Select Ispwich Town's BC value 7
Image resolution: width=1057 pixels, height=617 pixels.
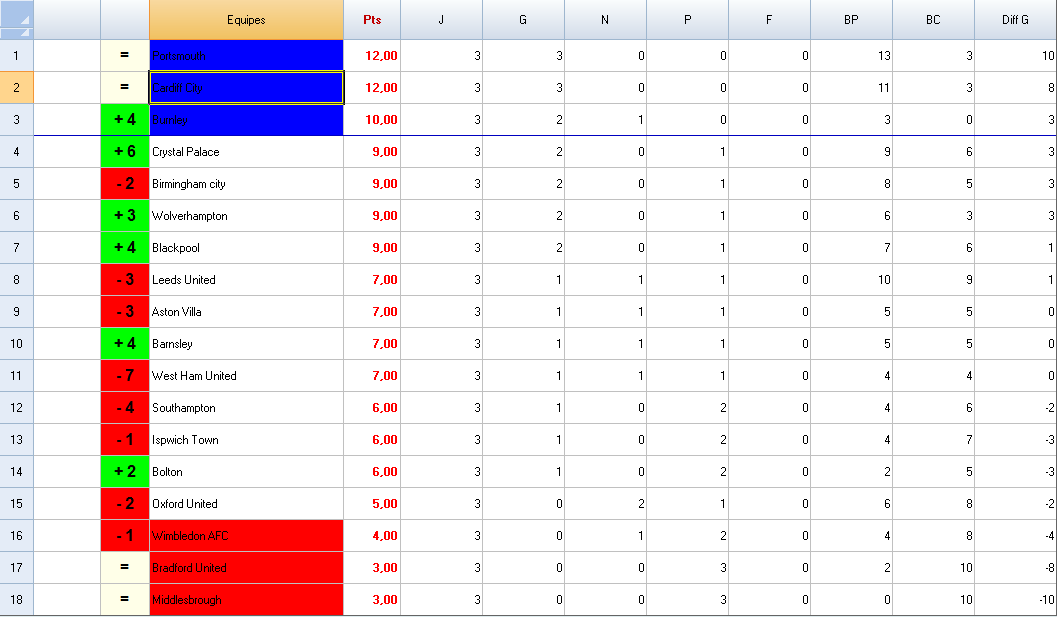point(933,440)
